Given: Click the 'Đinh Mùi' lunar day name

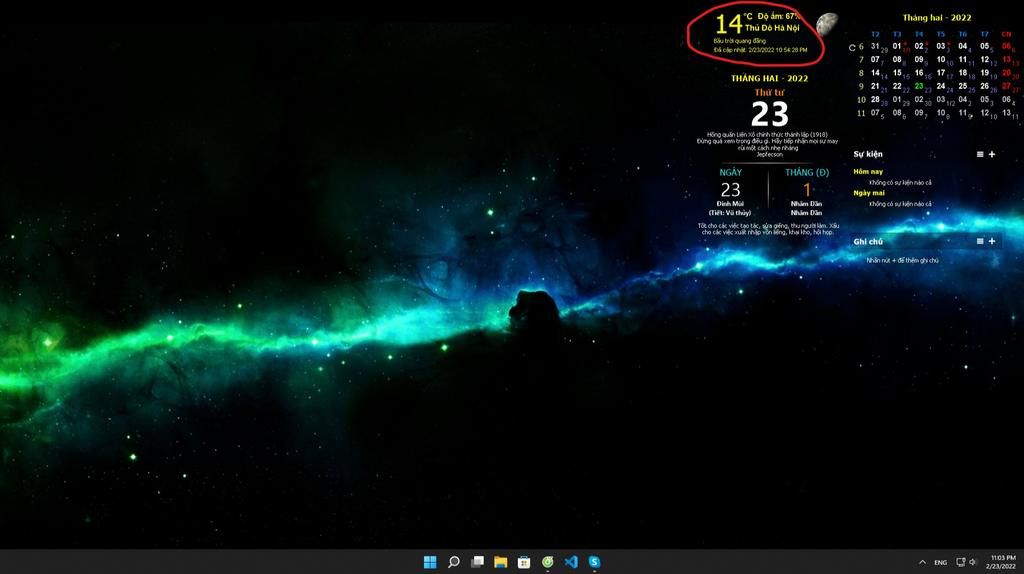Looking at the screenshot, I should (730, 204).
